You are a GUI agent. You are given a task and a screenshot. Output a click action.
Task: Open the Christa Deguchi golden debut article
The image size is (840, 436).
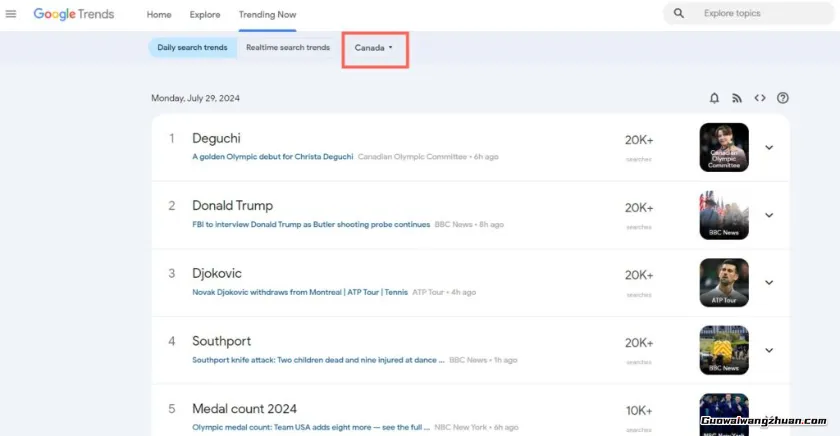click(272, 157)
